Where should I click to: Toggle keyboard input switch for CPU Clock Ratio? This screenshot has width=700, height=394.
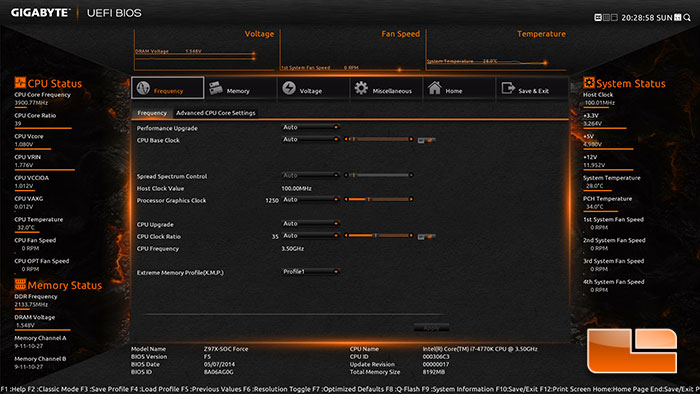click(426, 236)
